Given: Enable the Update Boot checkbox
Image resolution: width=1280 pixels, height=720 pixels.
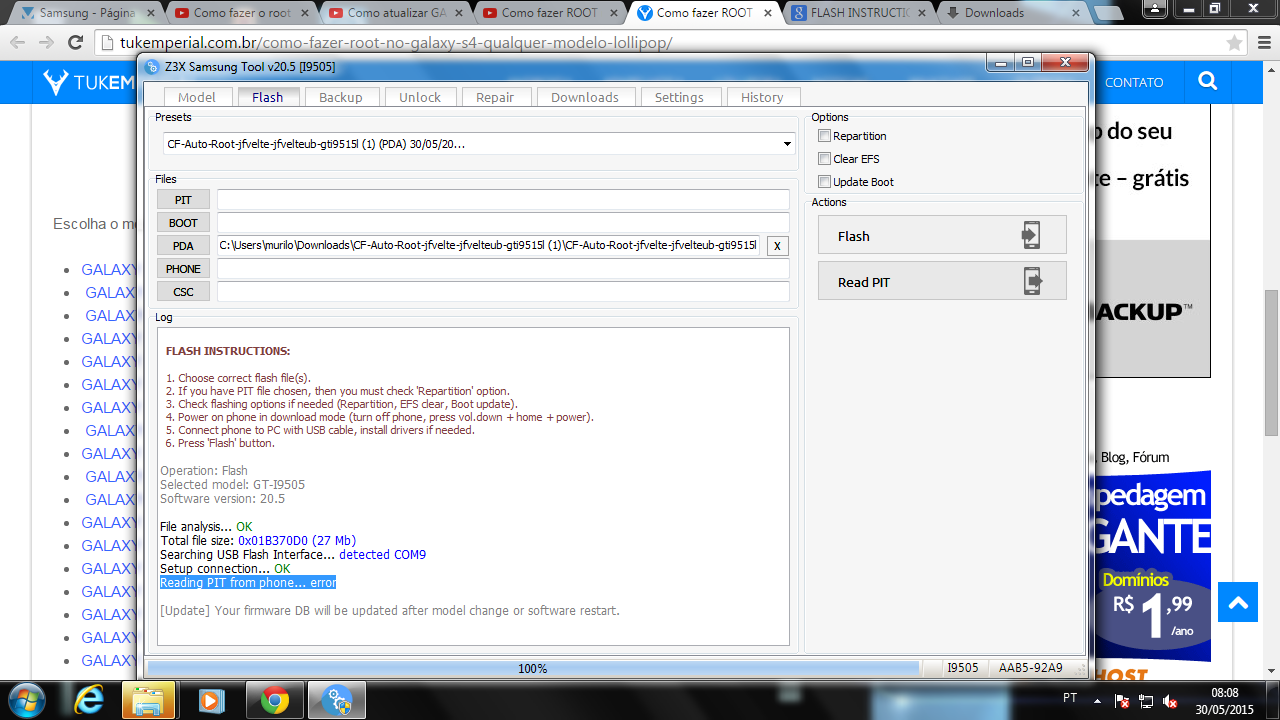Looking at the screenshot, I should point(824,182).
